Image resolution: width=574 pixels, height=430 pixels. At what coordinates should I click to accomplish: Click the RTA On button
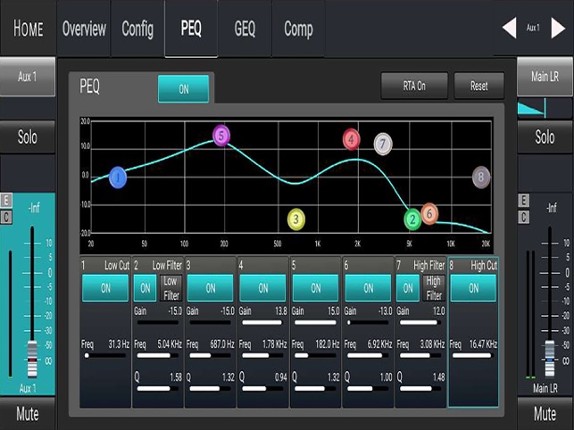[x=414, y=86]
